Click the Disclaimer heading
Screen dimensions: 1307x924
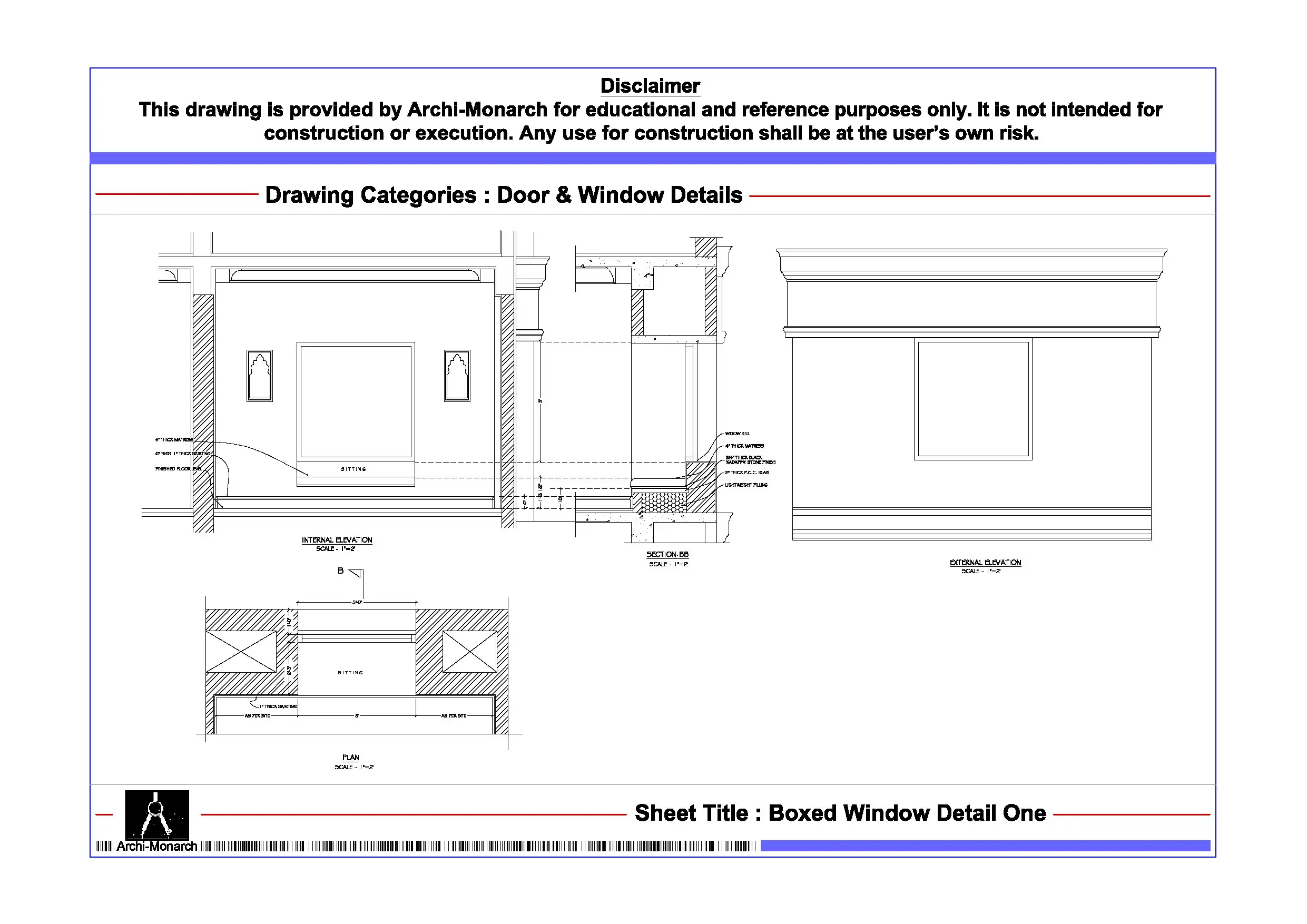click(650, 86)
